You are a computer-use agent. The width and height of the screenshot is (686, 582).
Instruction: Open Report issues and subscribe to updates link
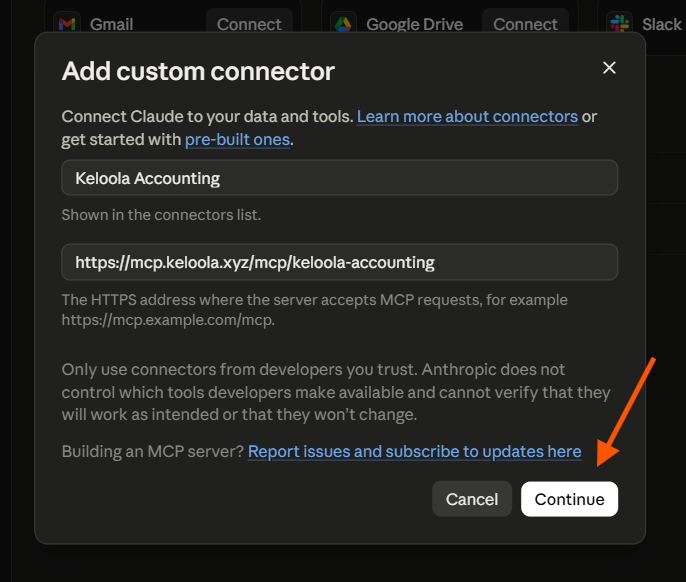click(414, 452)
